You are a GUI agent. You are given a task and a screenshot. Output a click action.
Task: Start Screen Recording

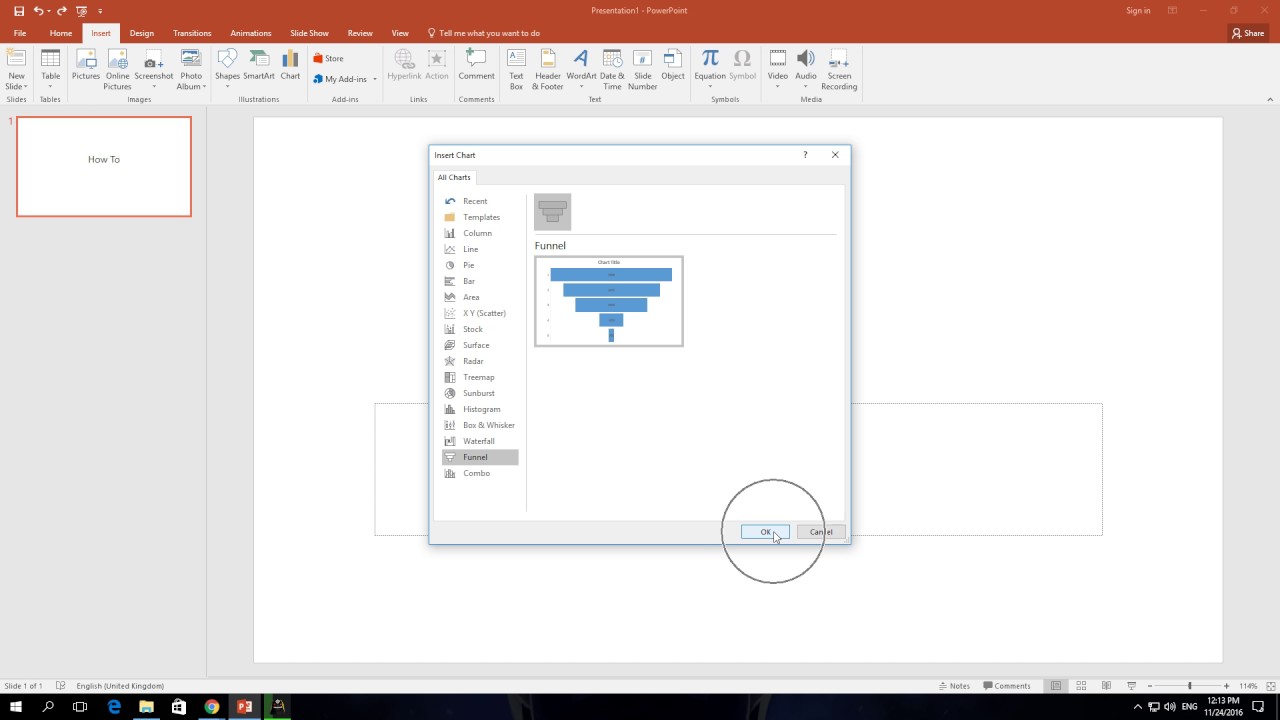(x=839, y=68)
